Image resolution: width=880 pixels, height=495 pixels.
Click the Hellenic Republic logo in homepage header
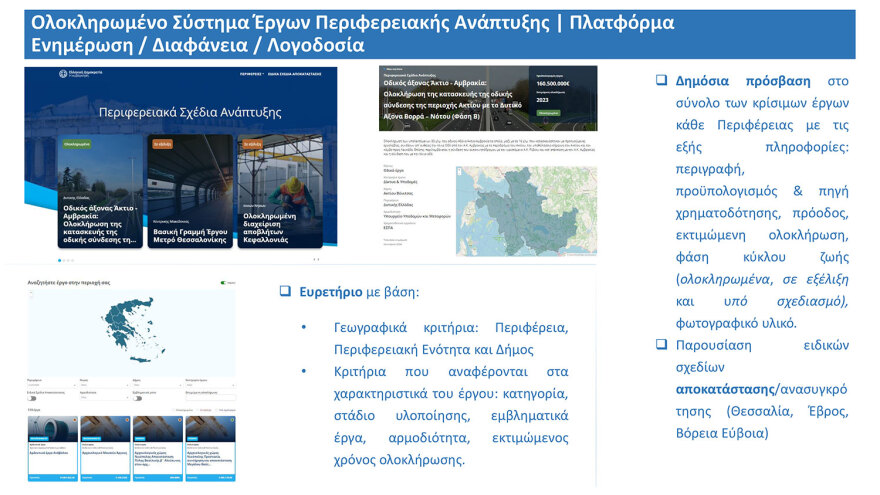80,74
